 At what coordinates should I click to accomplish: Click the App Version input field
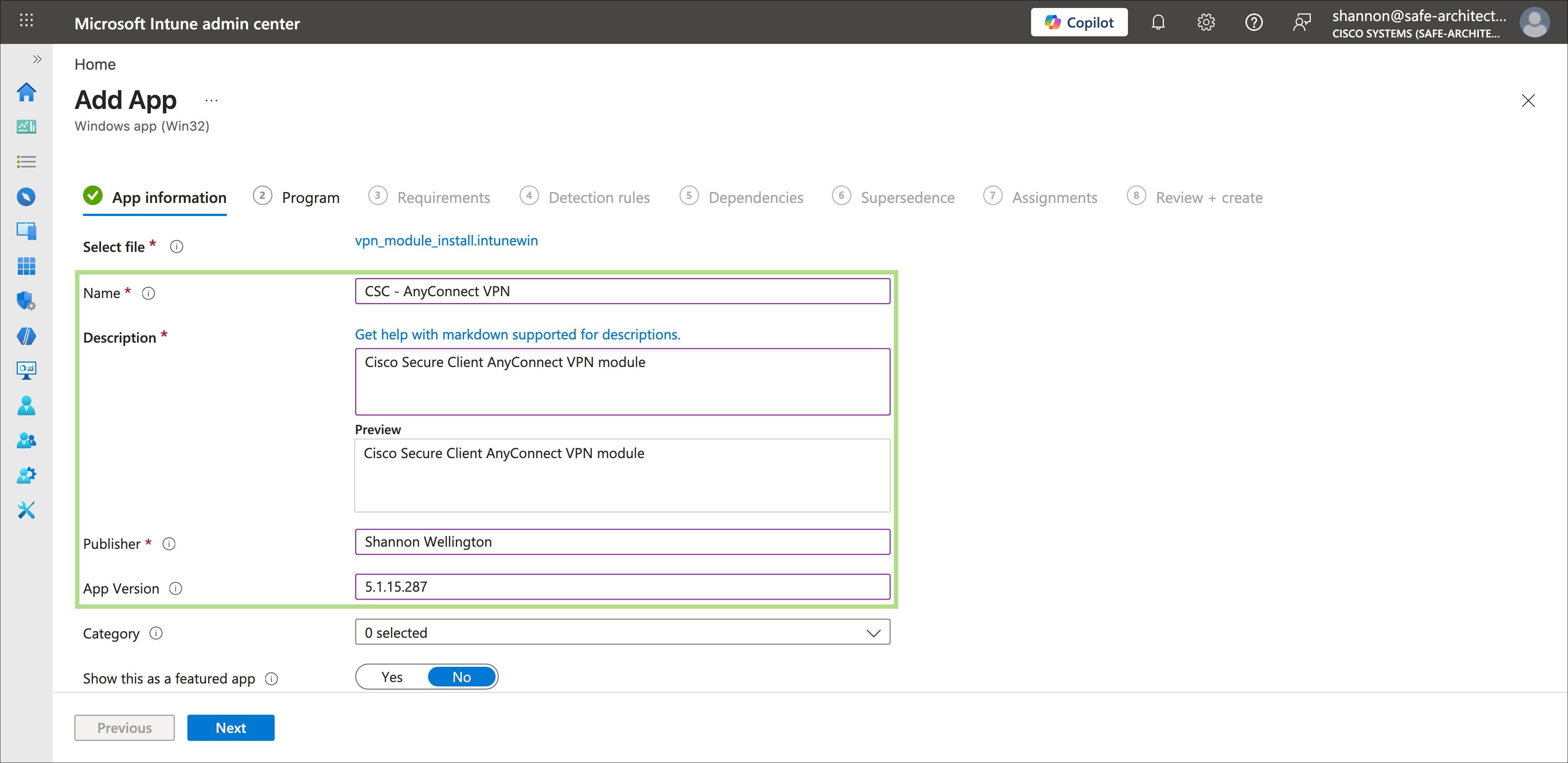pyautogui.click(x=622, y=587)
